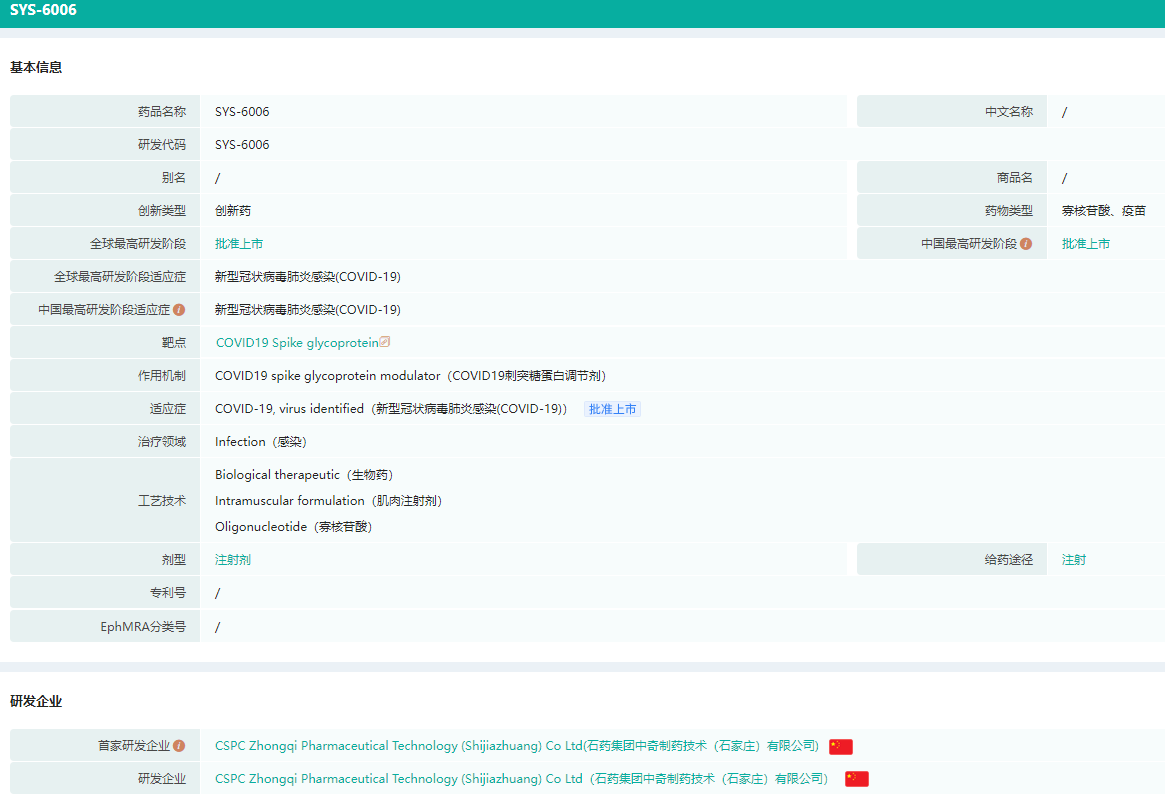Image resolution: width=1165 pixels, height=798 pixels.
Task: Open CSPC Zhongqi link in last 研发企业 row
Action: pyautogui.click(x=521, y=779)
